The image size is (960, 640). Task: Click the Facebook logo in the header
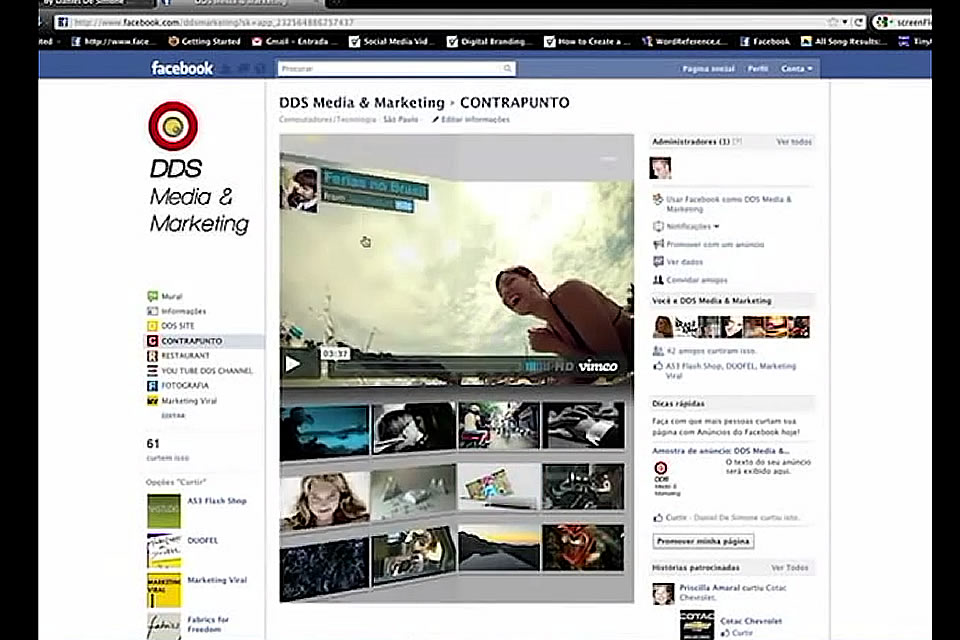[182, 68]
